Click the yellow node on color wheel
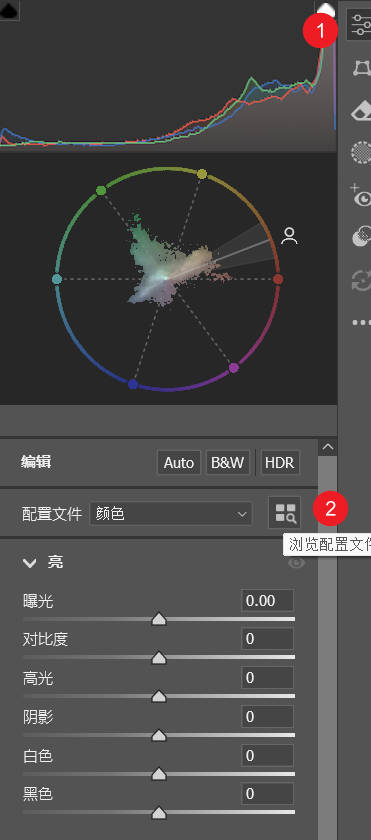Image resolution: width=371 pixels, height=840 pixels. [x=202, y=174]
